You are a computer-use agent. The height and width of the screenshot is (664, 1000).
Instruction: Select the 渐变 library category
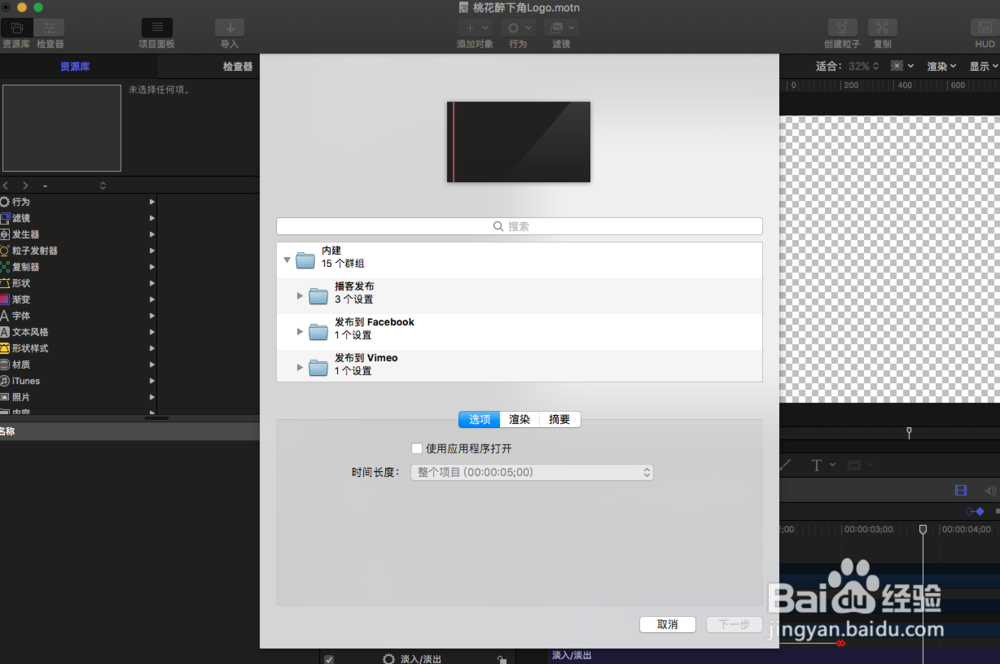pos(78,299)
